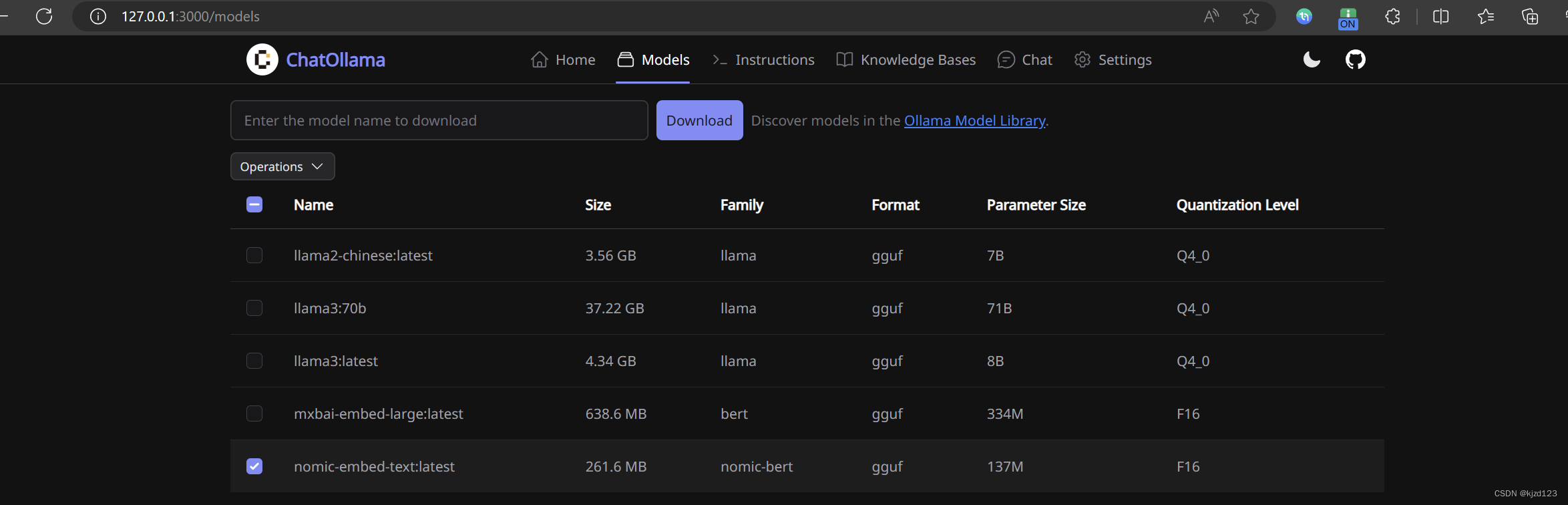
Task: Toggle the select-all checkbox in table header
Action: 254,204
